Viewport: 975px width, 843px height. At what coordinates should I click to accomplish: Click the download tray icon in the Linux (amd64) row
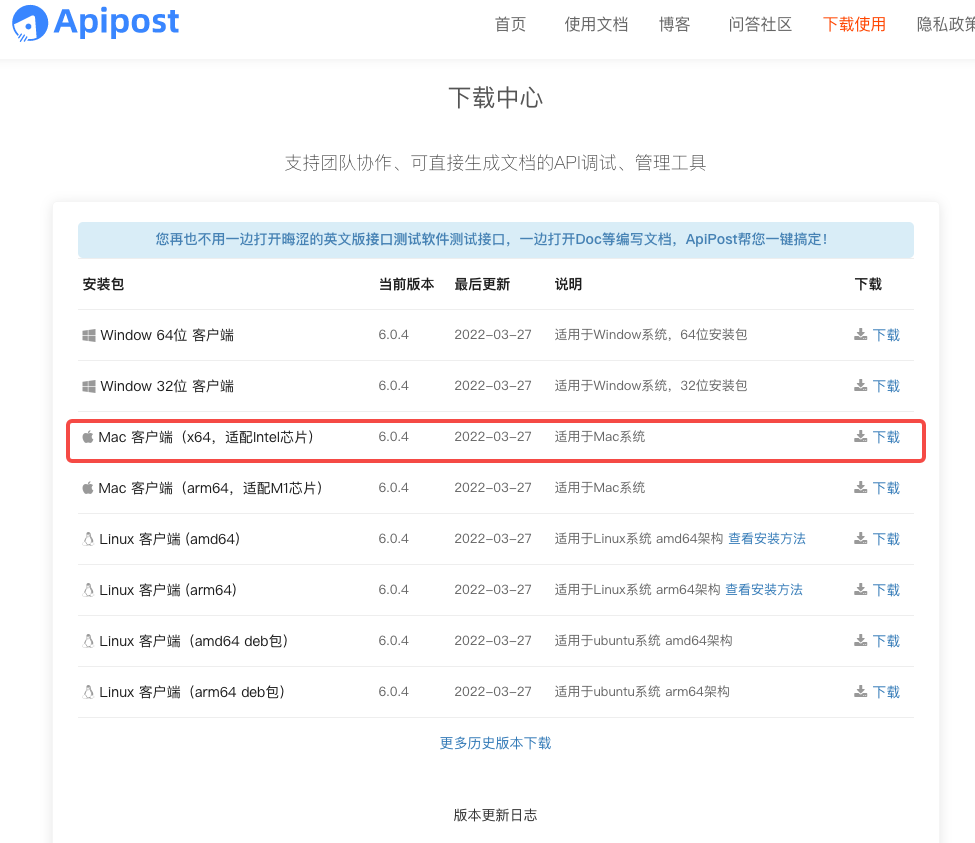(x=861, y=538)
